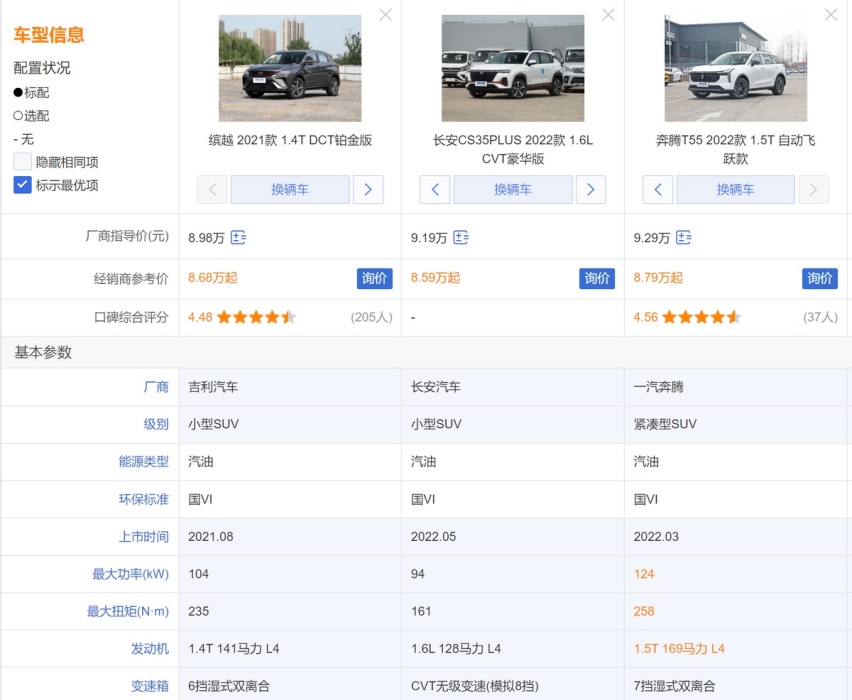Image resolution: width=852 pixels, height=700 pixels.
Task: Click dealer price 8.79万起
Action: click(658, 278)
